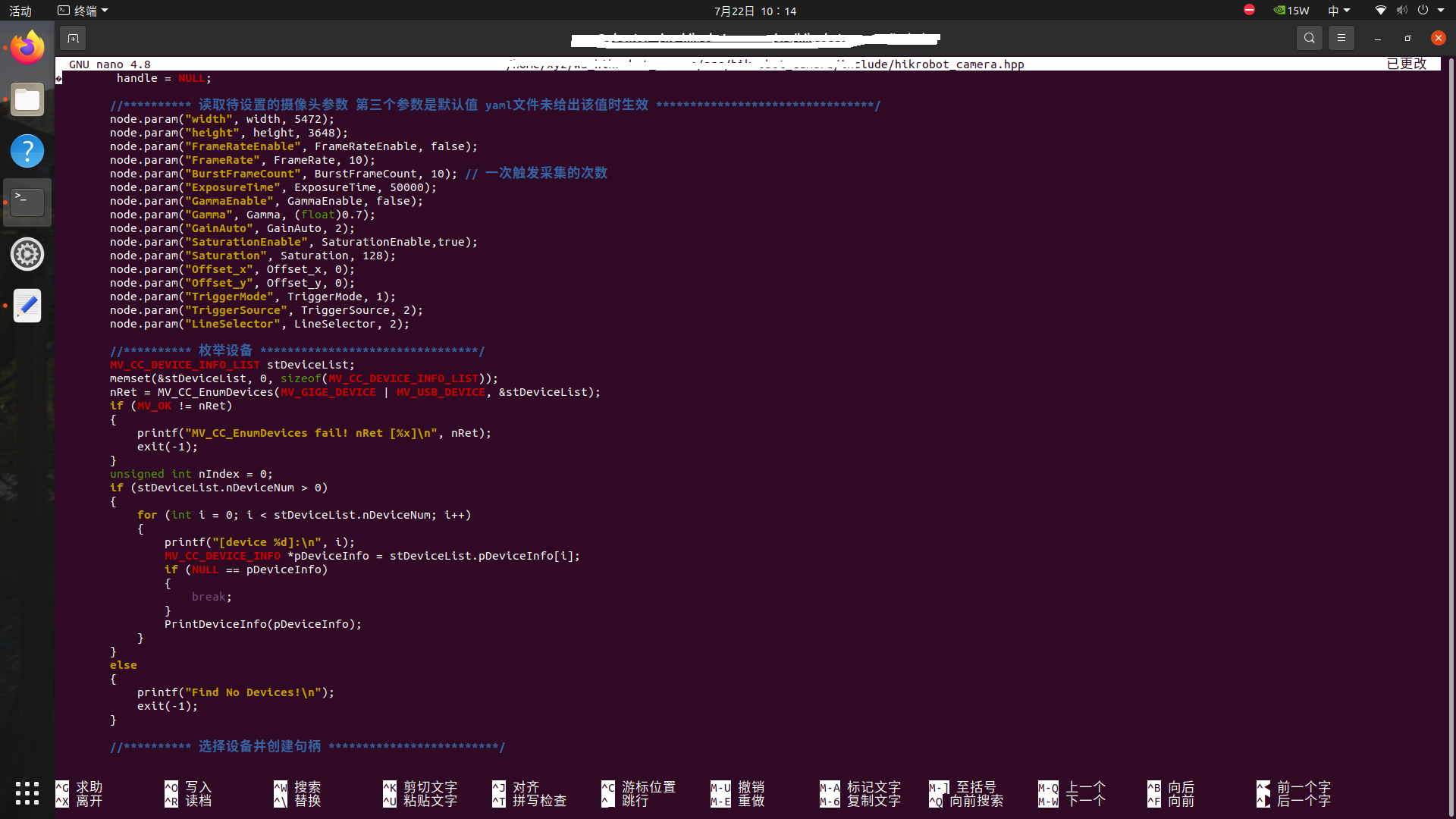Switch to Terminal in the dock
Image resolution: width=1456 pixels, height=819 pixels.
[x=27, y=202]
